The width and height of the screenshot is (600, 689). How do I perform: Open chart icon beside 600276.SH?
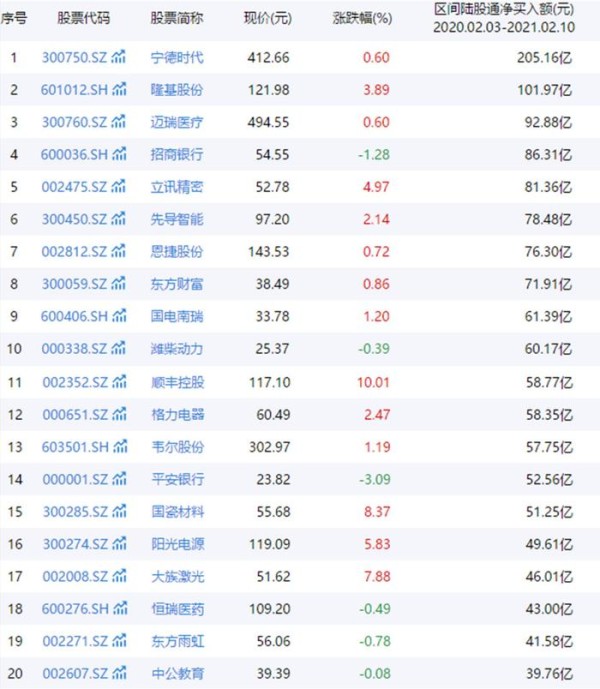pos(120,608)
